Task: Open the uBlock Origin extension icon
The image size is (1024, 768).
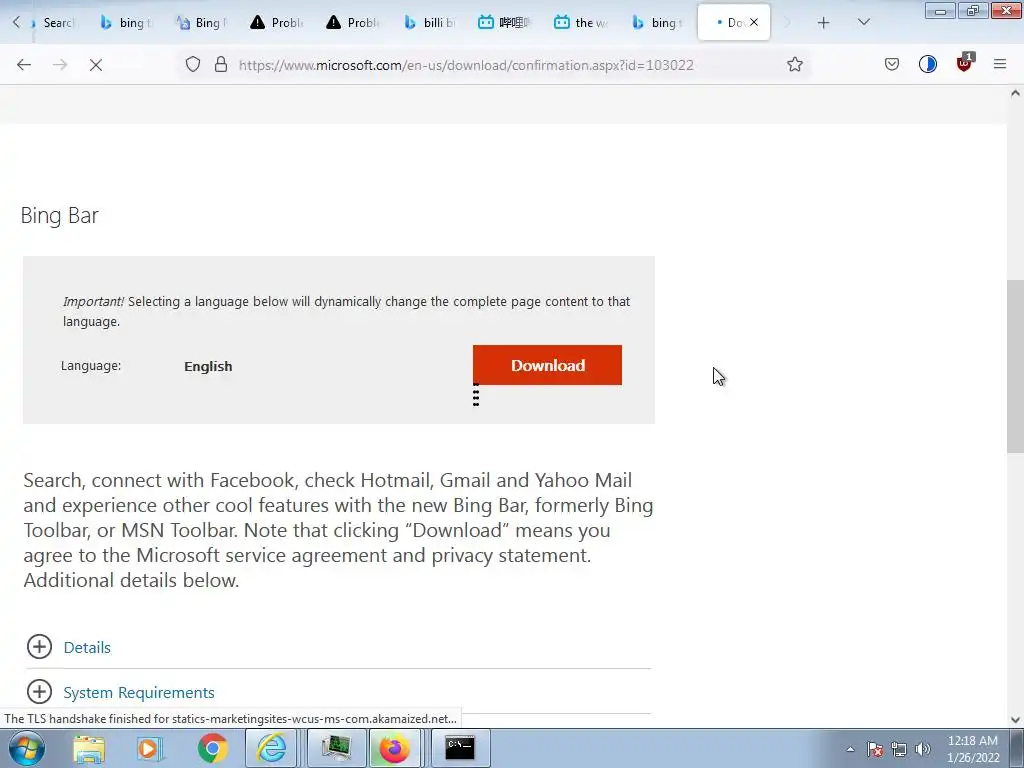Action: tap(965, 63)
